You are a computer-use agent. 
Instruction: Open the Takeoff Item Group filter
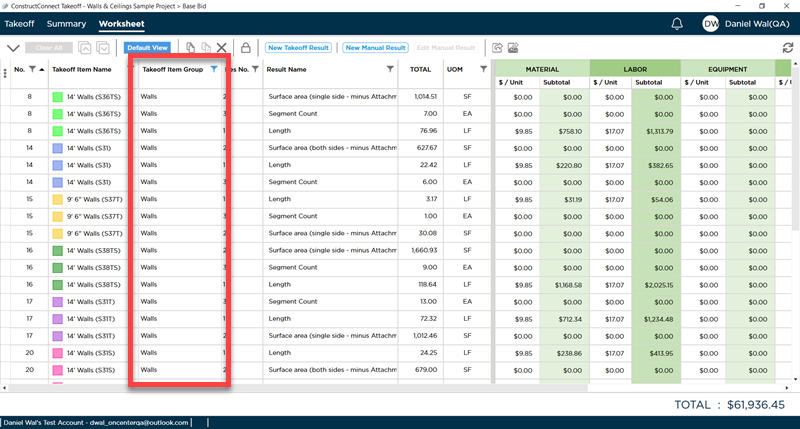(214, 69)
